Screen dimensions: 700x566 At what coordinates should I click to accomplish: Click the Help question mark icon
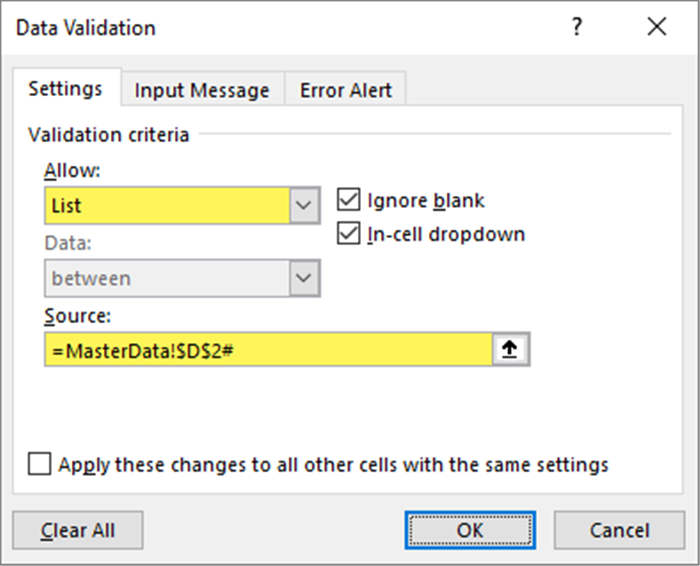coord(577,28)
